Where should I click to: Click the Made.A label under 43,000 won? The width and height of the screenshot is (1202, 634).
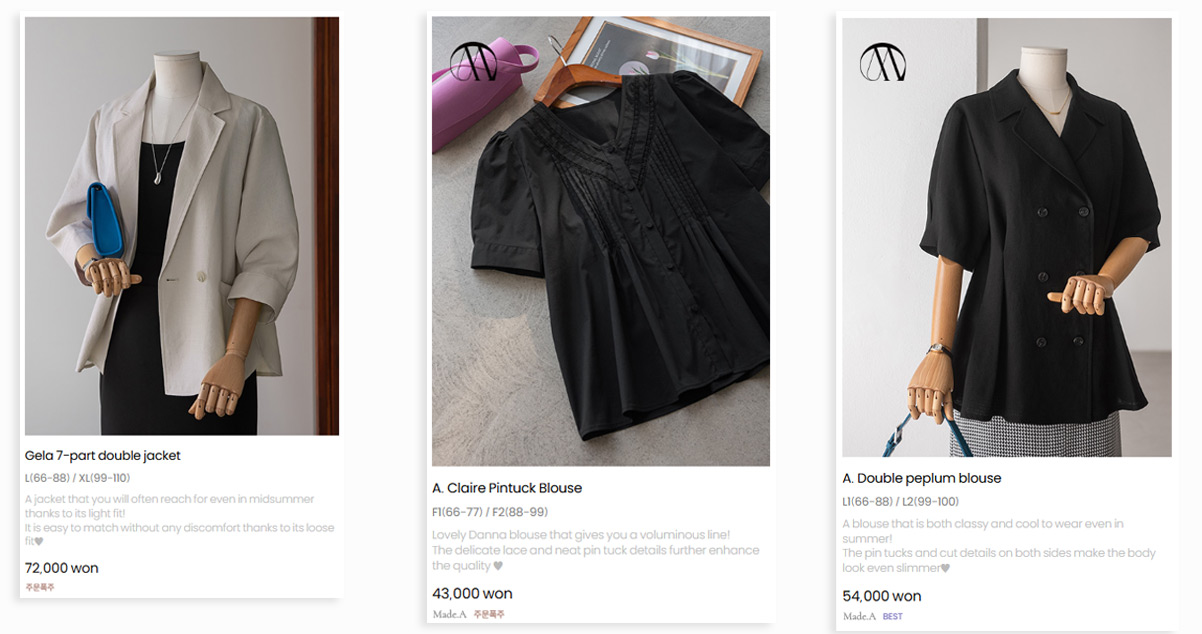coord(449,614)
